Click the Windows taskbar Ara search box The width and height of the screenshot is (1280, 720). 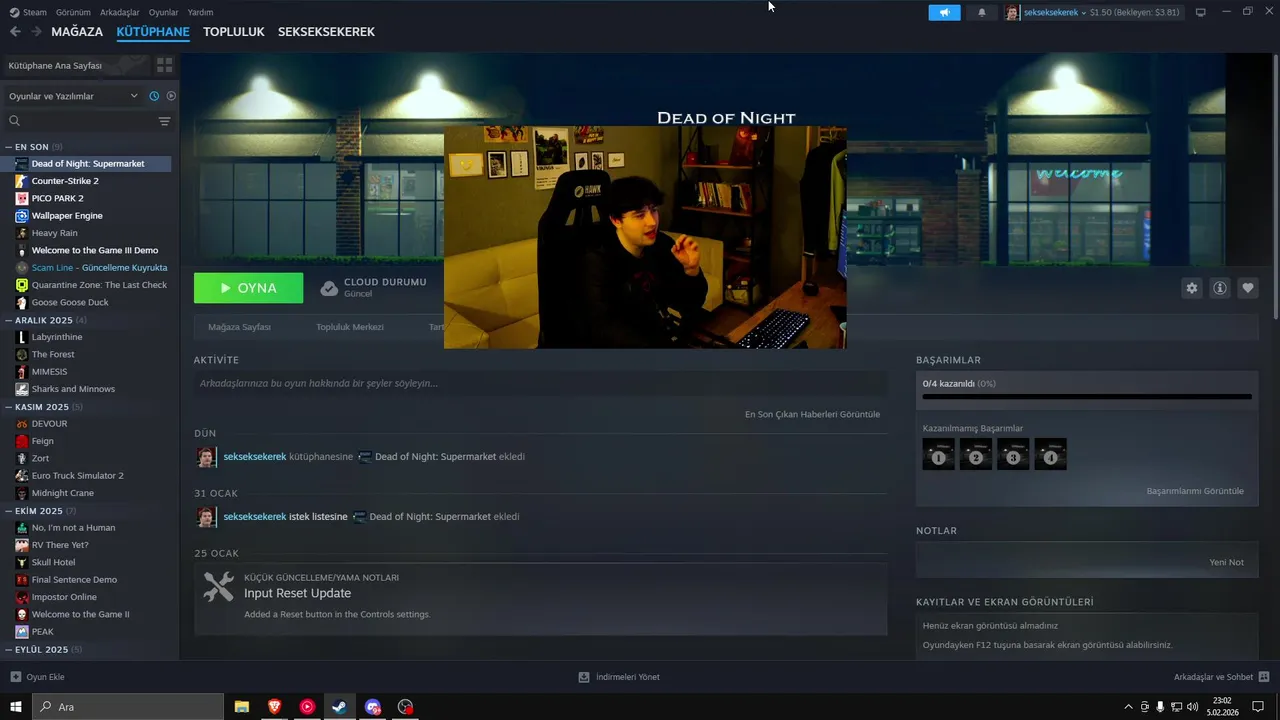click(127, 707)
